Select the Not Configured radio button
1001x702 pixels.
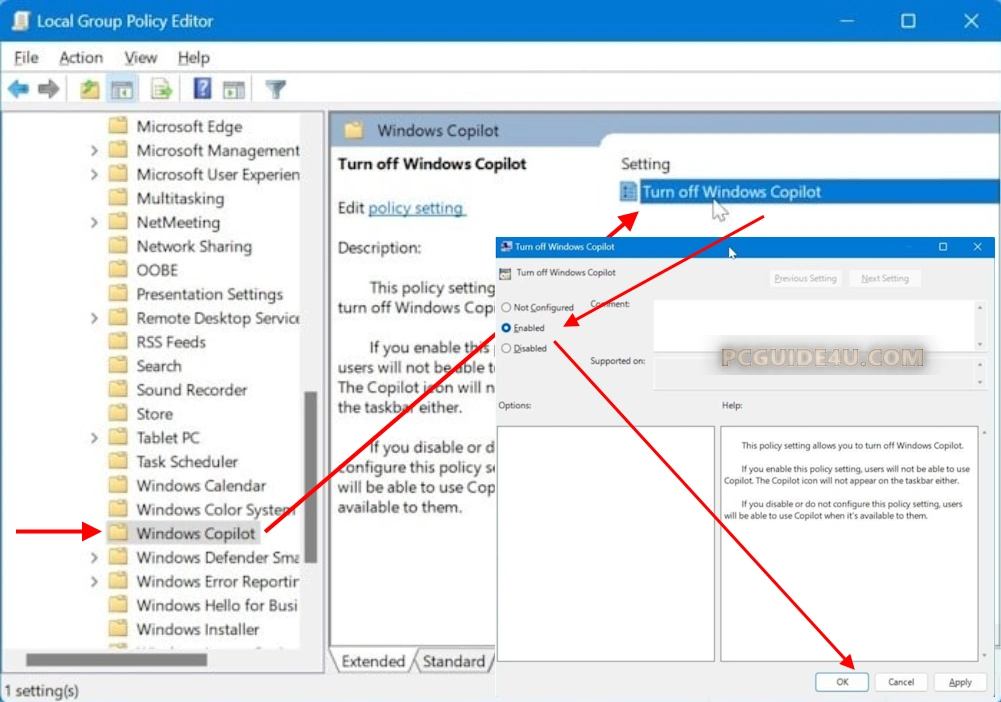click(x=506, y=308)
